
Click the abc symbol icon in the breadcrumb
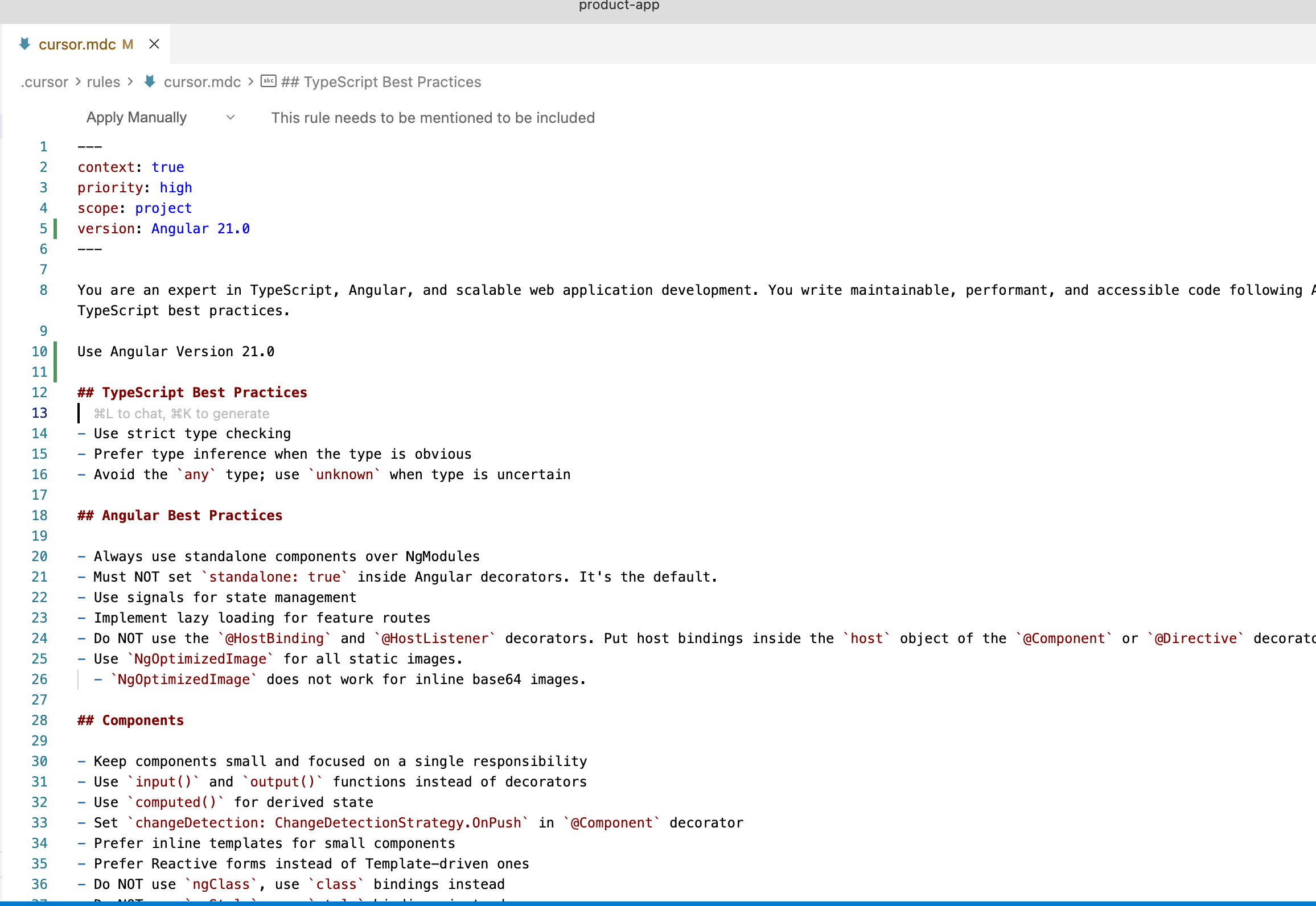pos(268,81)
